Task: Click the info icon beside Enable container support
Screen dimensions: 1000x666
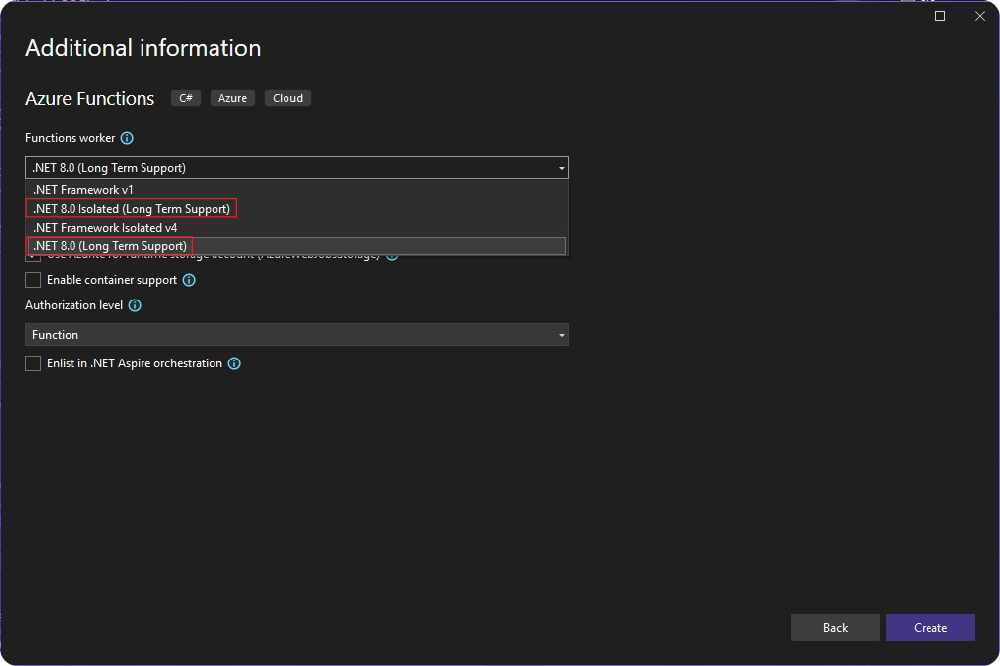Action: click(189, 280)
